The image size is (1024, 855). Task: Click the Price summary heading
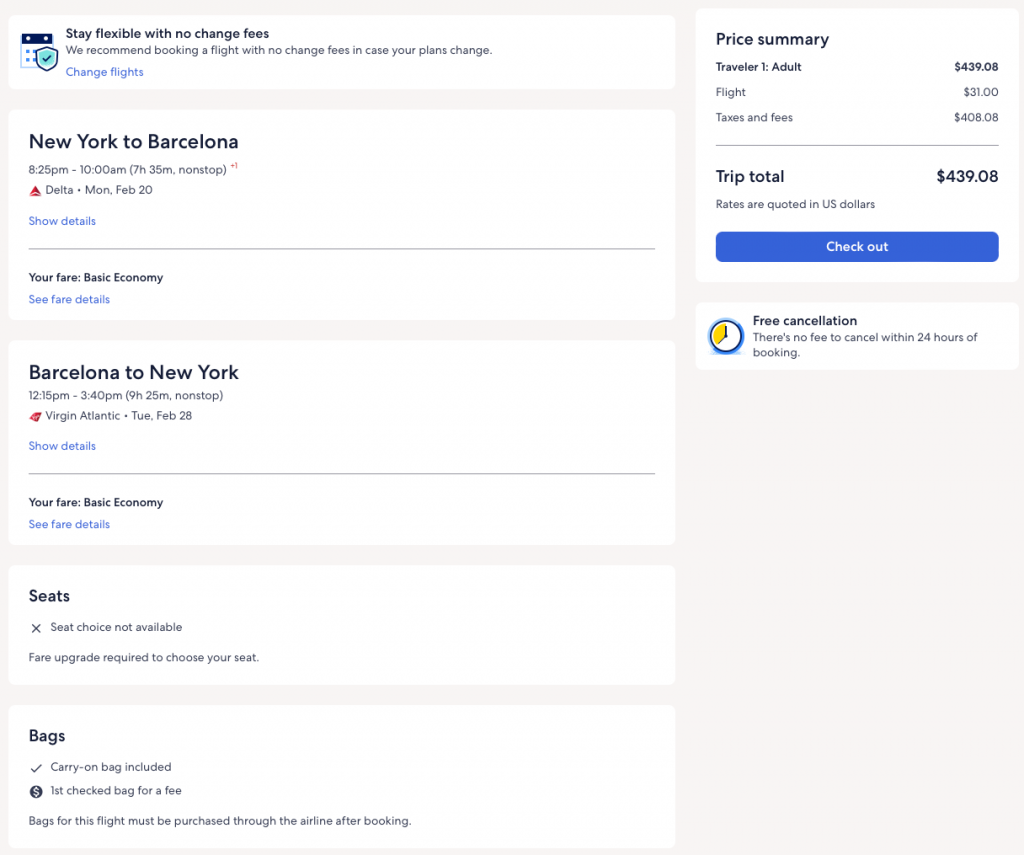point(772,40)
